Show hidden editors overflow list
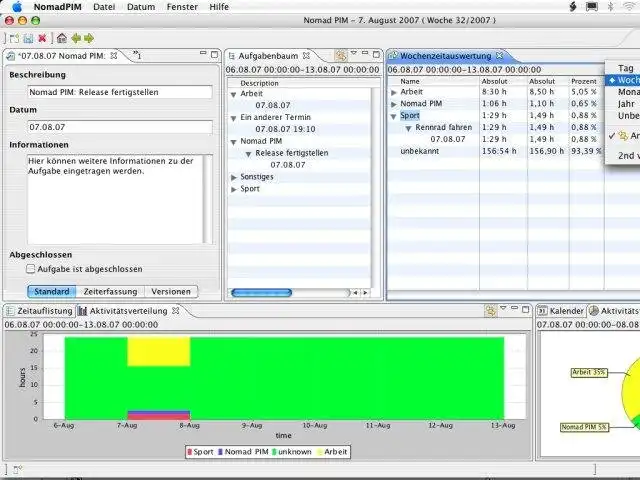This screenshot has height=480, width=640. click(137, 55)
